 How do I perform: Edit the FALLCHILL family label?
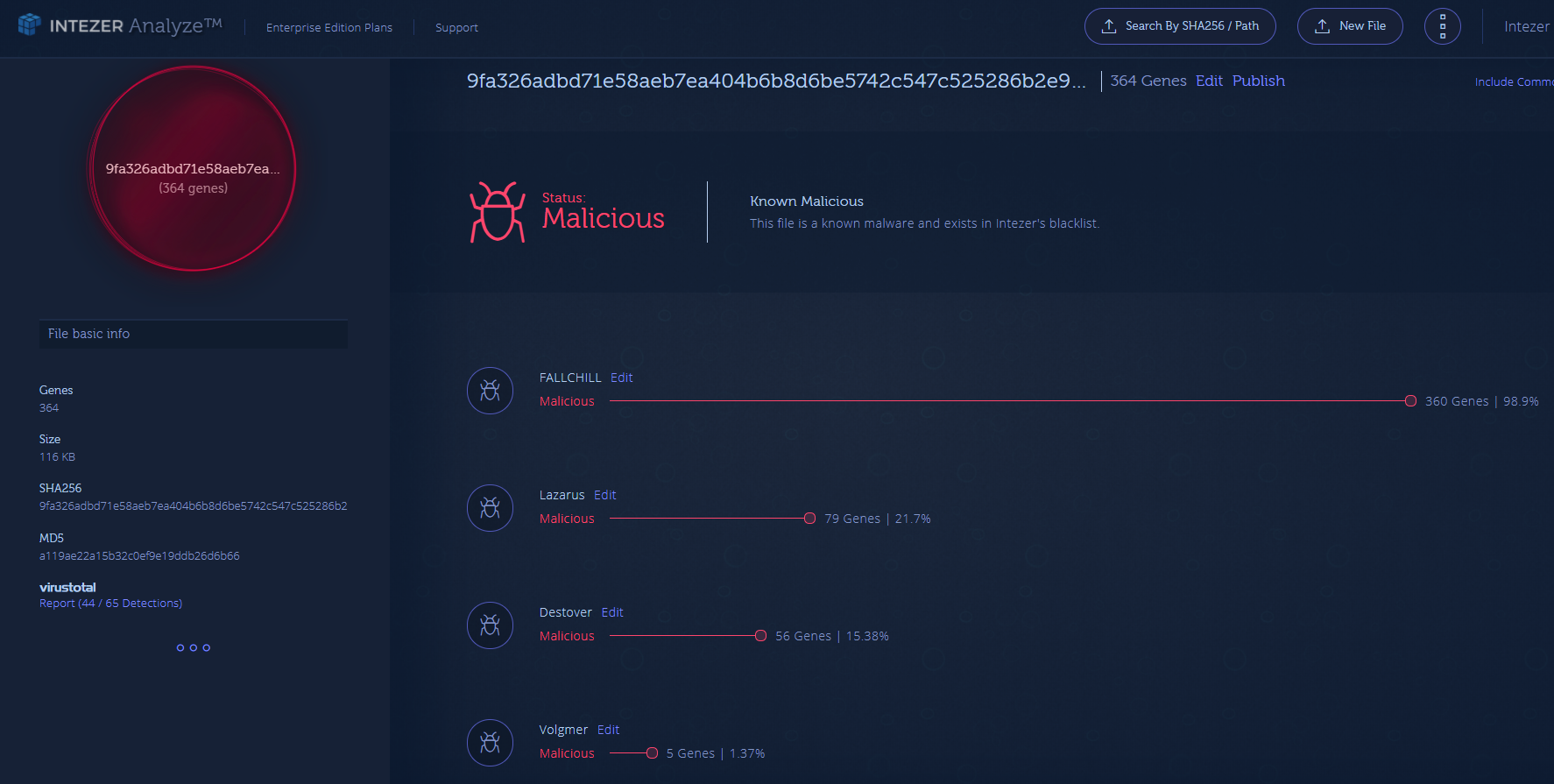coord(621,378)
